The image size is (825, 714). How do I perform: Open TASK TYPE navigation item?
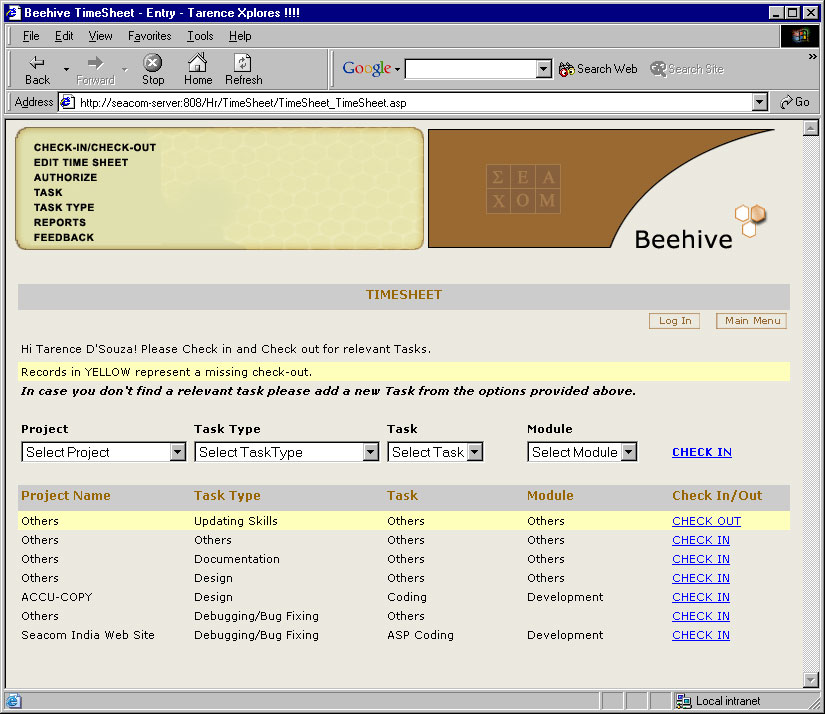(64, 207)
